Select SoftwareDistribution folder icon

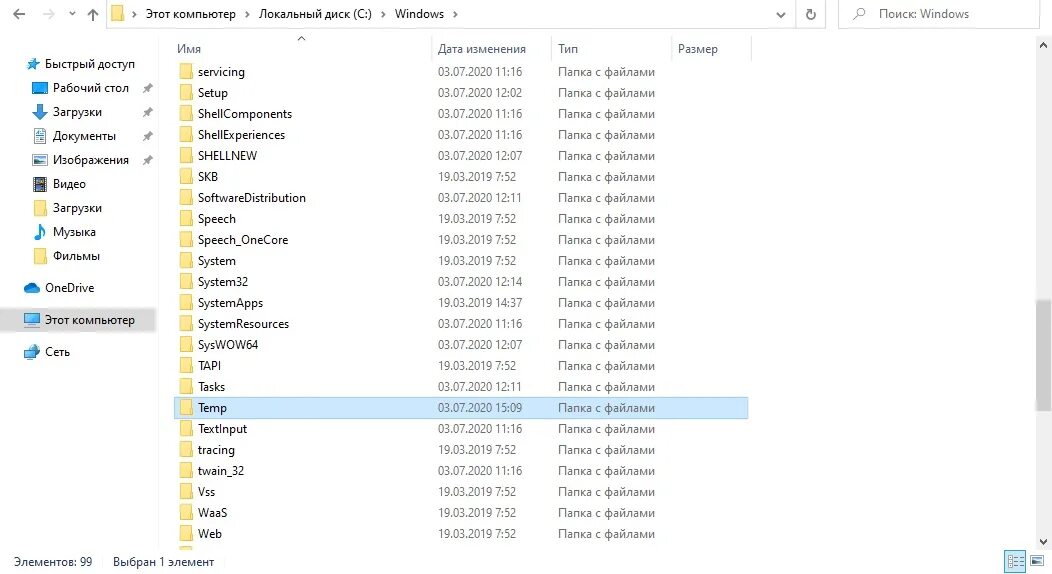pyautogui.click(x=186, y=198)
